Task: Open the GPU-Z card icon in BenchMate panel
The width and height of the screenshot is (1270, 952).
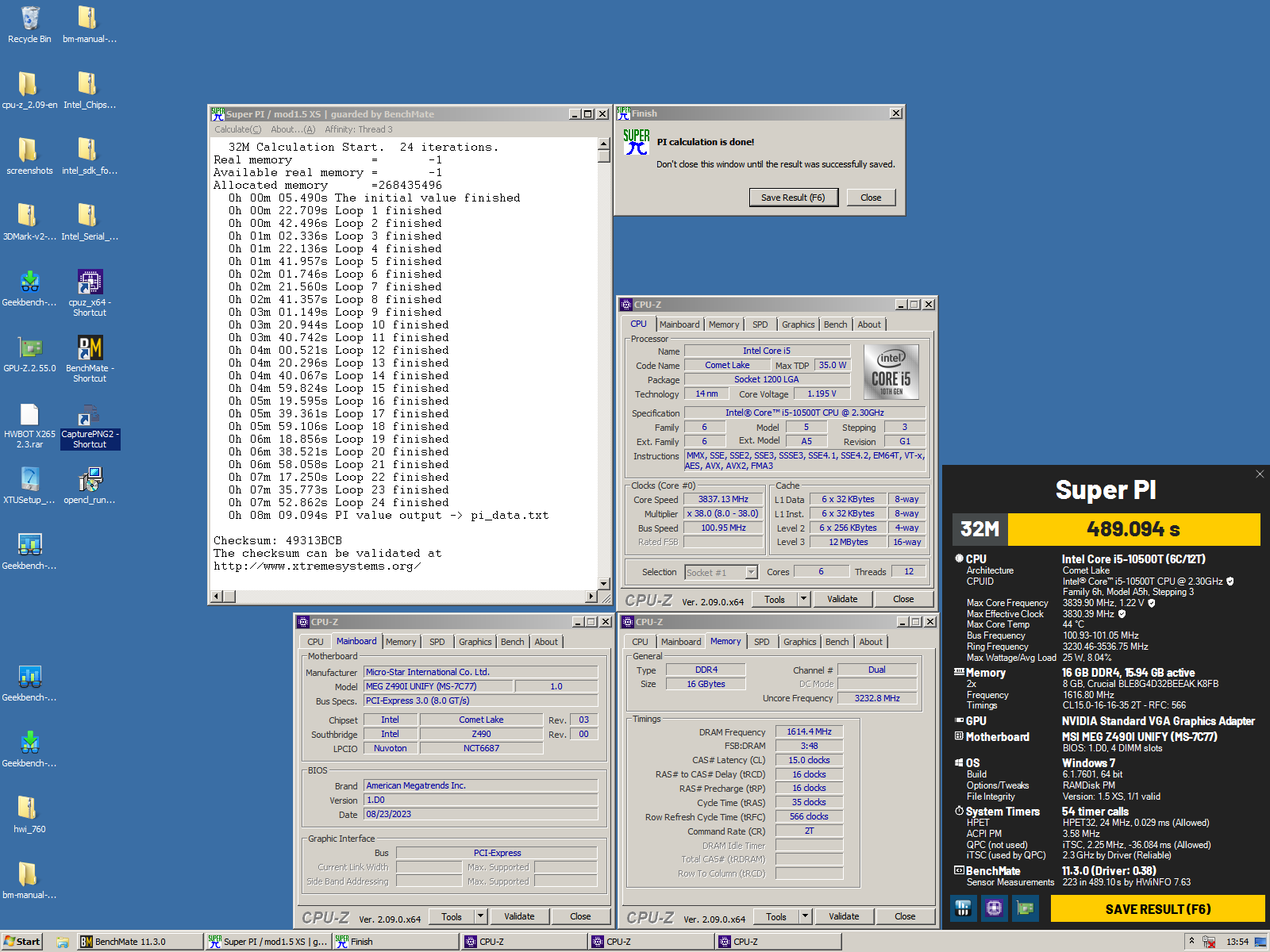Action: click(x=1025, y=908)
